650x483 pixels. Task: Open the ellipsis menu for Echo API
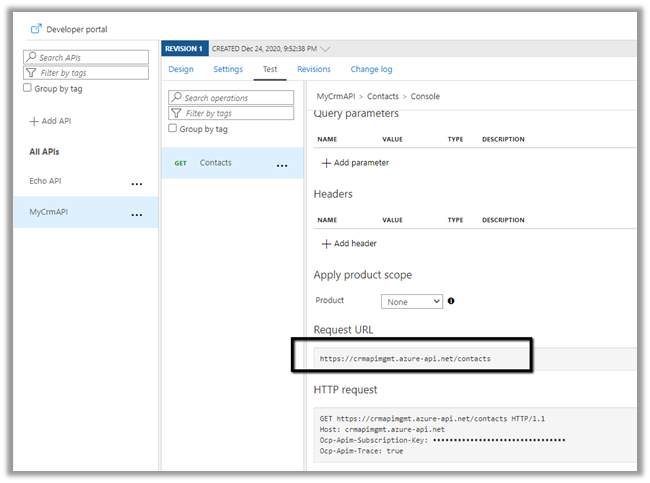(137, 184)
